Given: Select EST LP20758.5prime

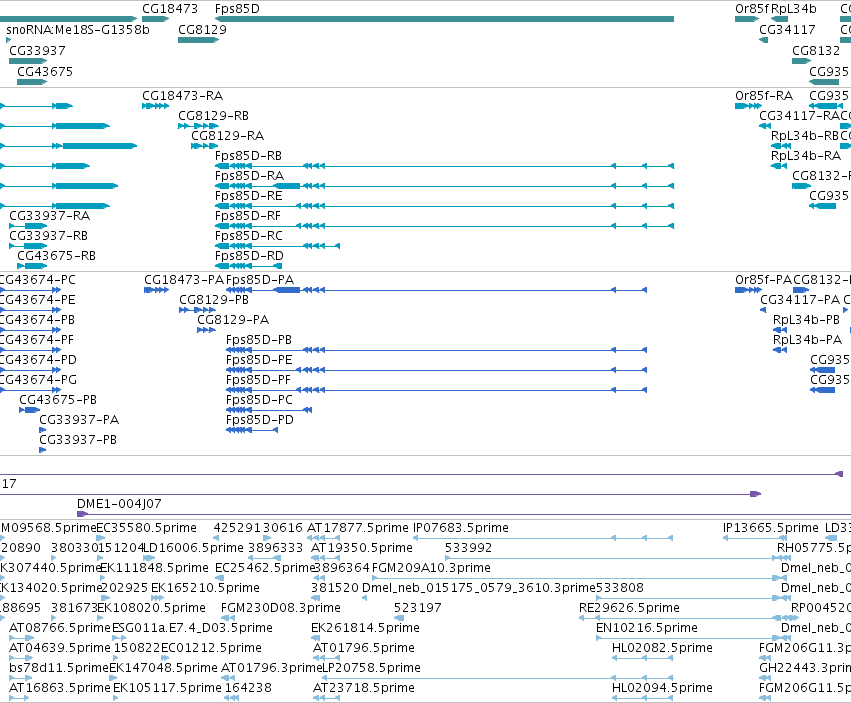Looking at the screenshot, I should point(372,668).
